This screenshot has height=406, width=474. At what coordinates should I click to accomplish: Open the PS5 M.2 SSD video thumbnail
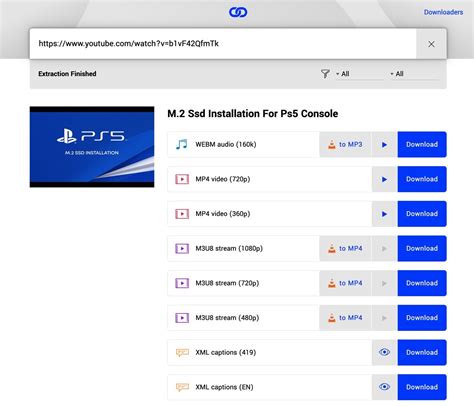[92, 147]
